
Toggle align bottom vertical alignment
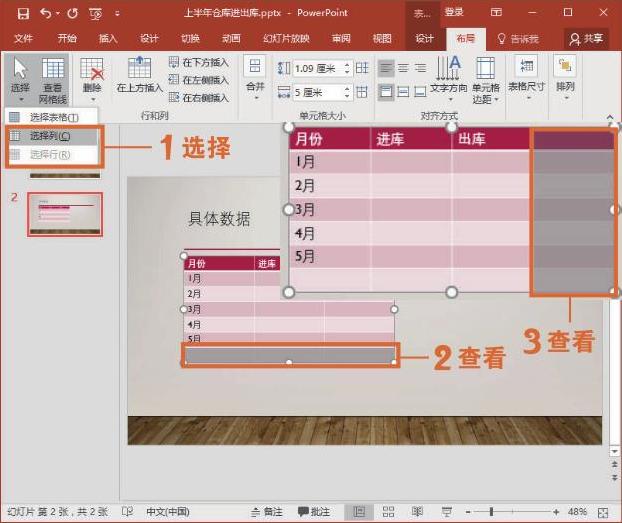pyautogui.click(x=420, y=92)
